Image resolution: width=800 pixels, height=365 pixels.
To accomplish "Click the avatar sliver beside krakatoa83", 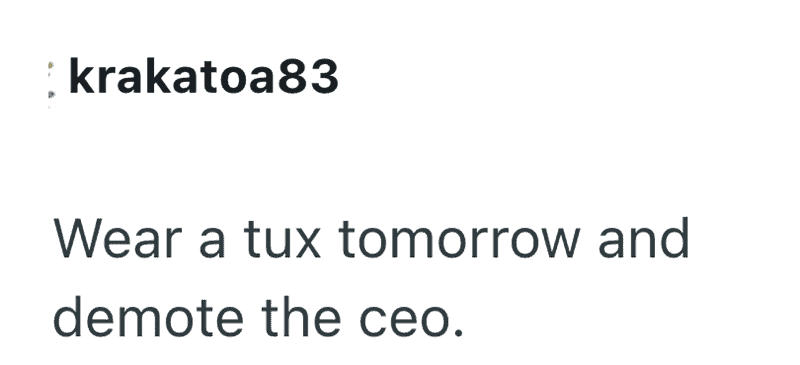I will 51,81.
